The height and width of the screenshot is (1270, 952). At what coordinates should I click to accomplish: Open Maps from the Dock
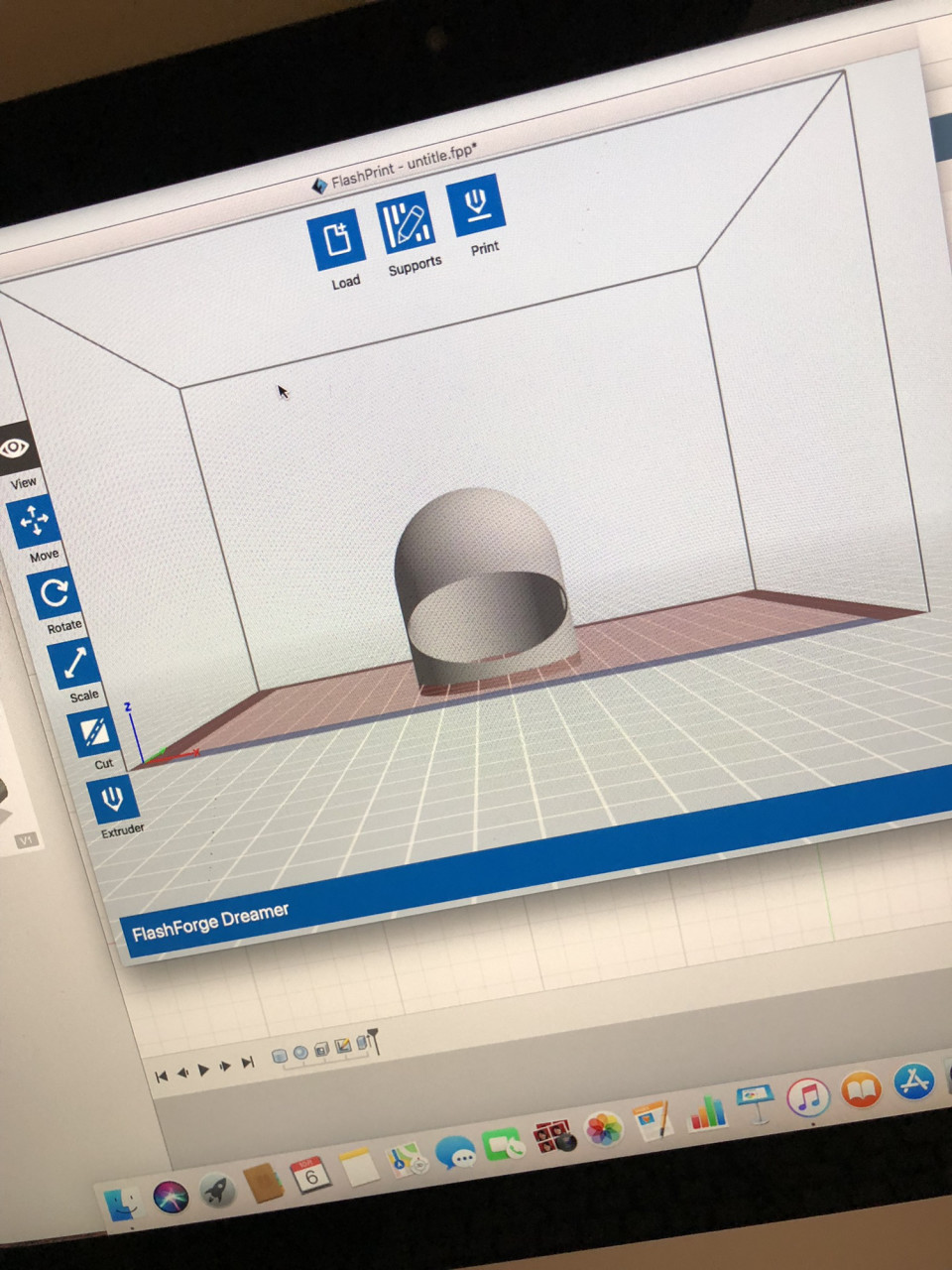[x=407, y=1160]
